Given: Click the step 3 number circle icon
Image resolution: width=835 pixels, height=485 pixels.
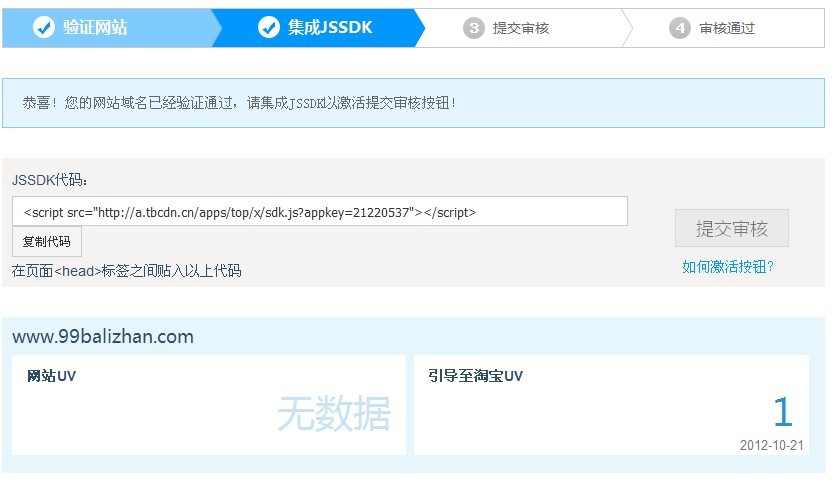Looking at the screenshot, I should tap(473, 28).
